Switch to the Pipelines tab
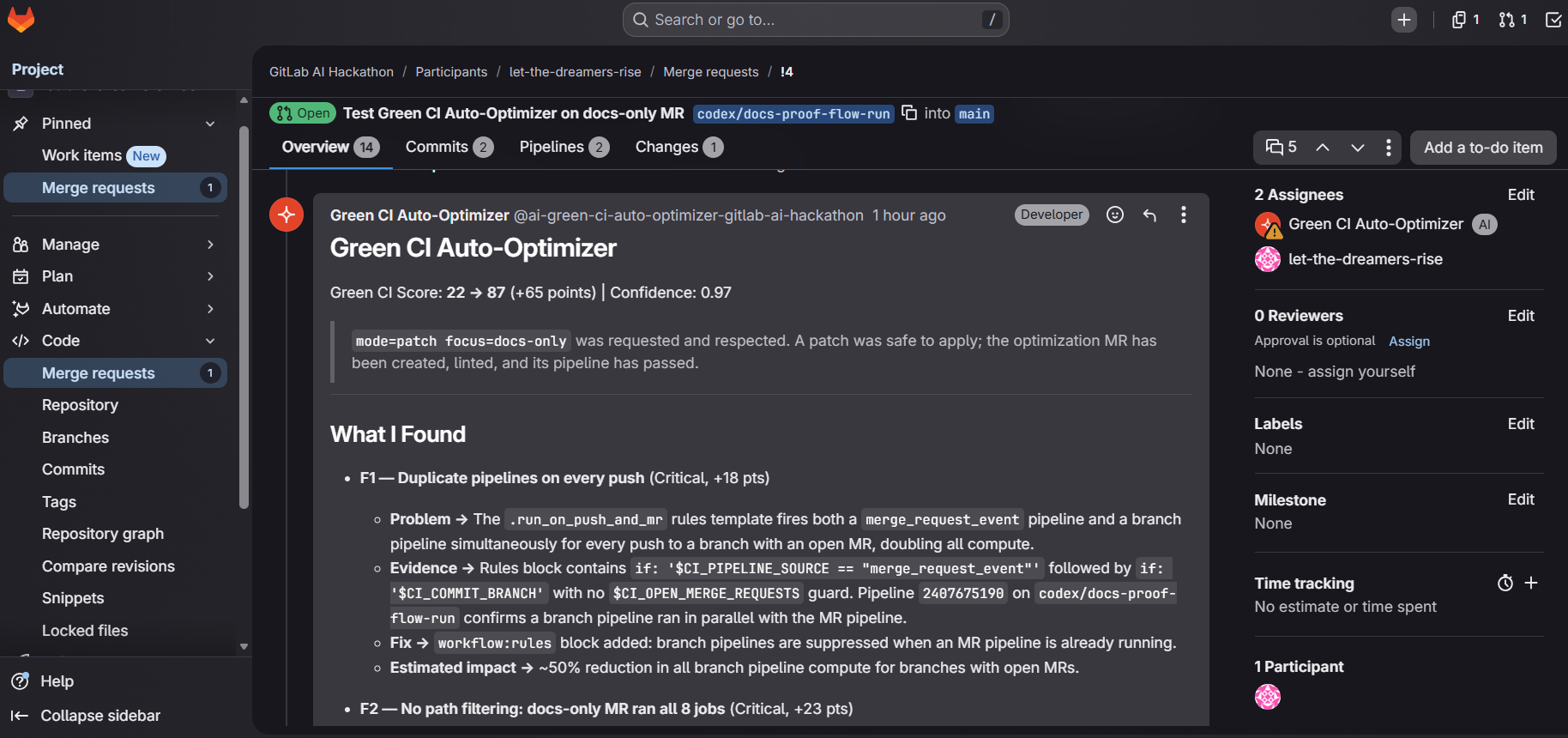Image resolution: width=1568 pixels, height=738 pixels. click(564, 147)
